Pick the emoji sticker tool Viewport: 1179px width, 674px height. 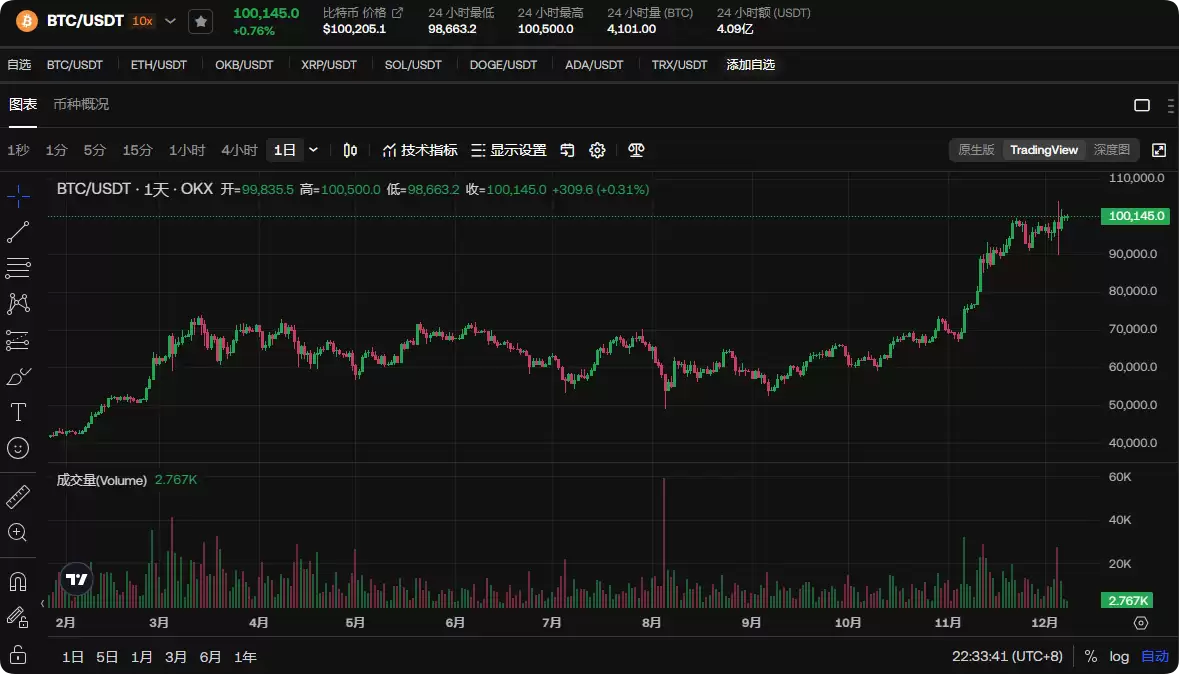point(18,448)
